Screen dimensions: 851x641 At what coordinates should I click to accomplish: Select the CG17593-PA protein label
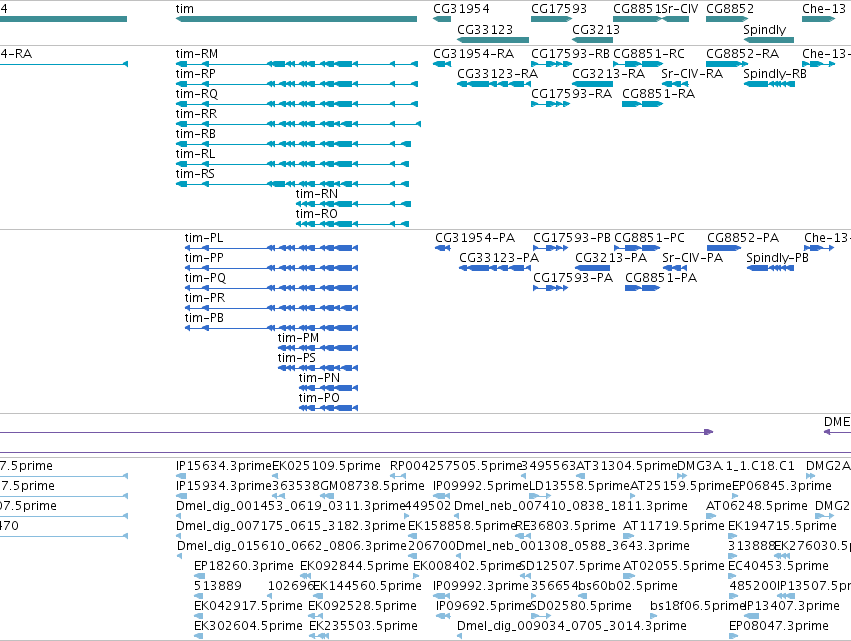pos(573,278)
